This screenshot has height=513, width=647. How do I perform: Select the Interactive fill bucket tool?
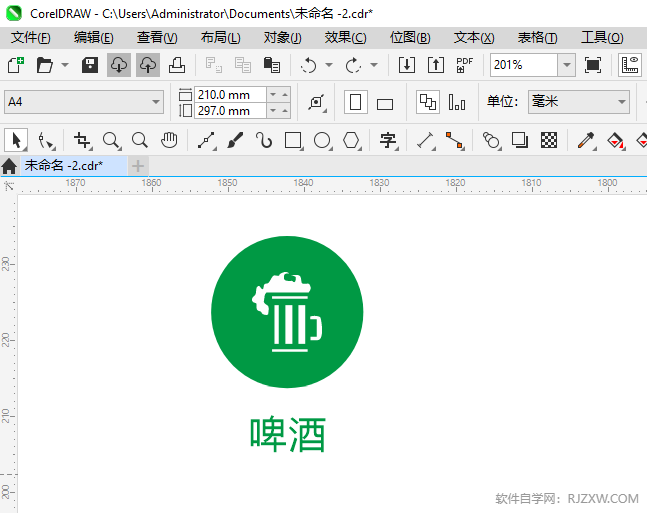pos(616,140)
